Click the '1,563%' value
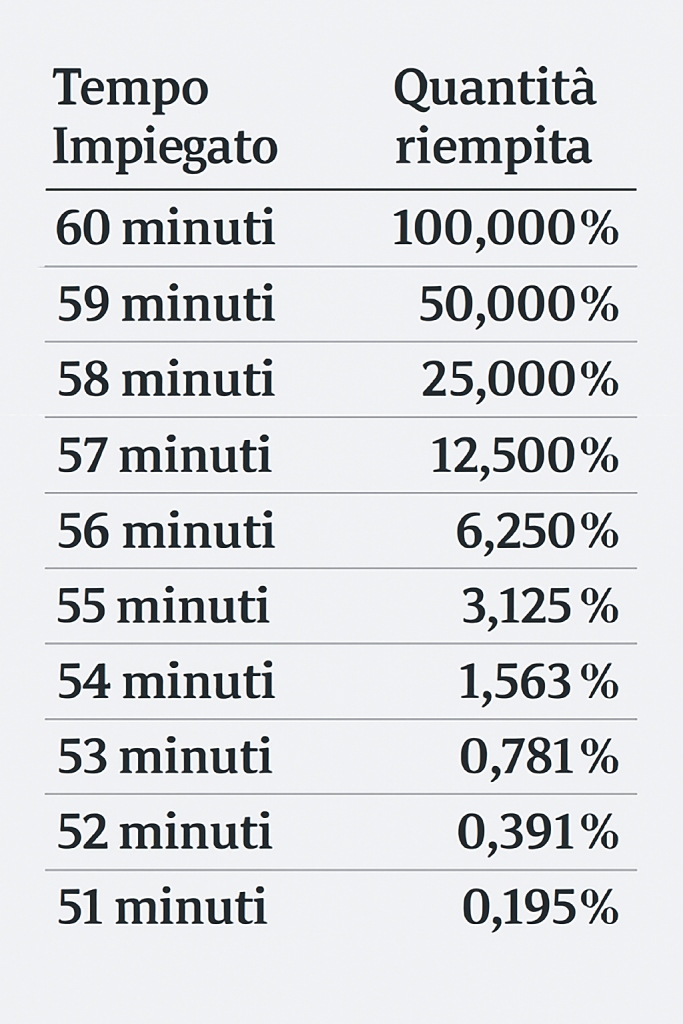 point(539,682)
